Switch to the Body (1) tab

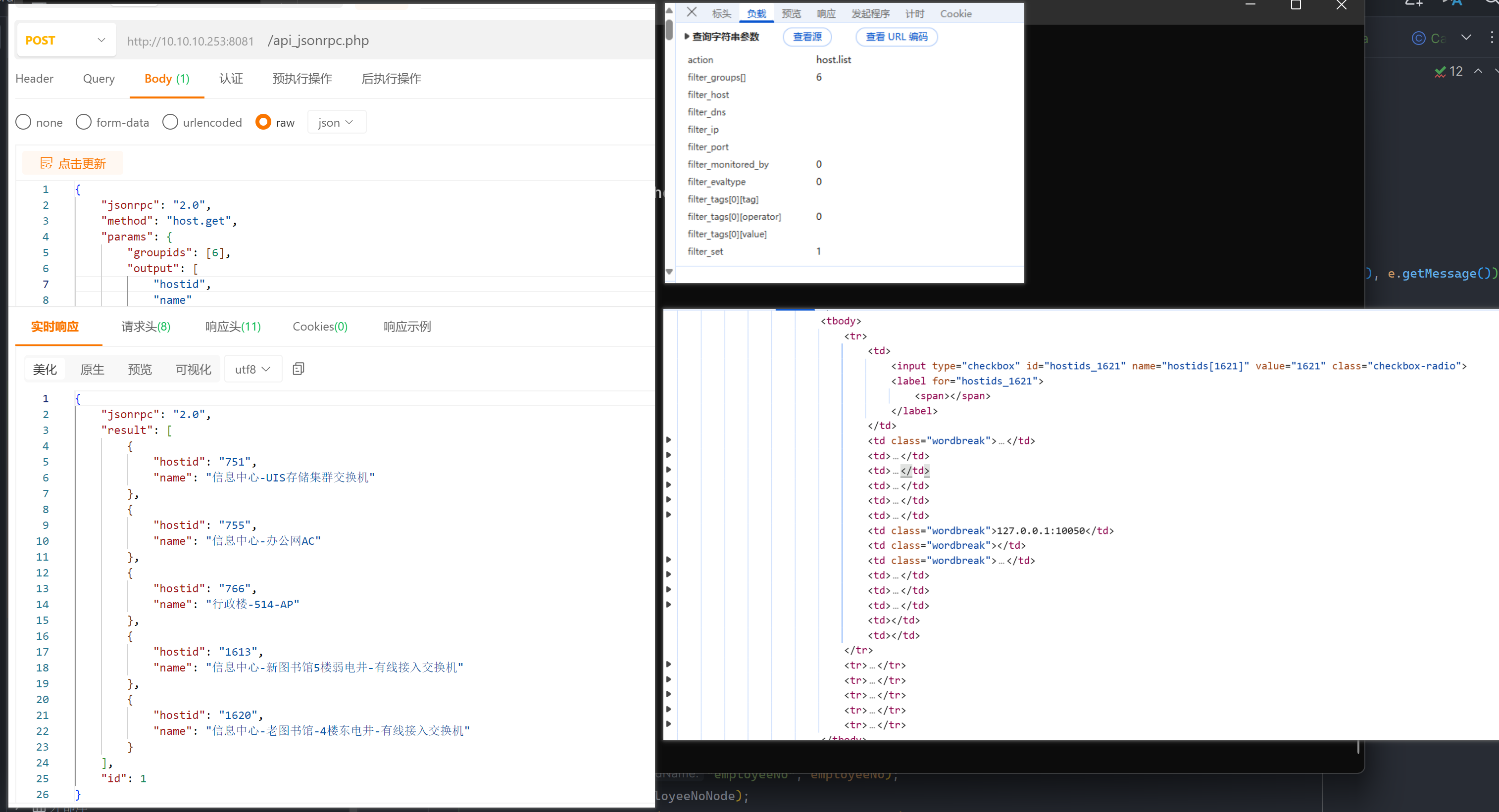coord(167,79)
